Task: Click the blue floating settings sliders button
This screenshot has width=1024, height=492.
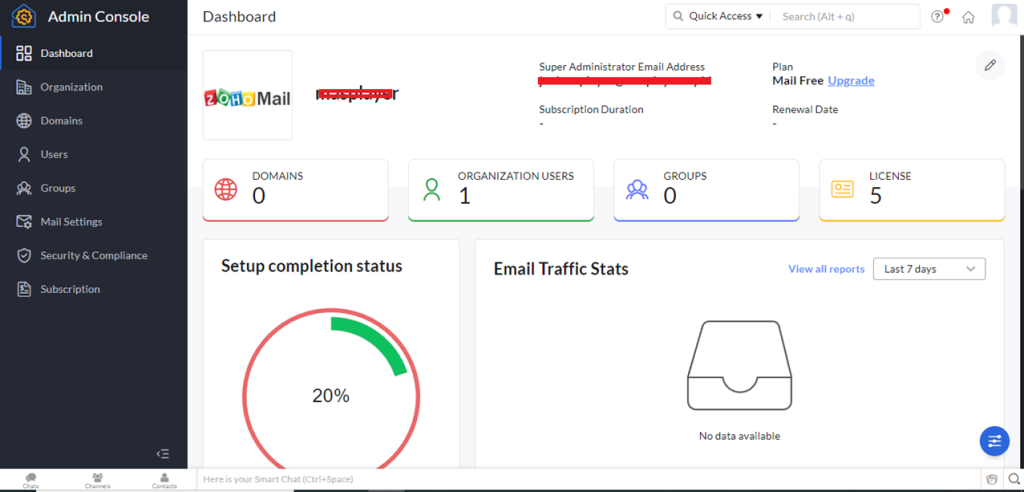Action: coord(995,440)
